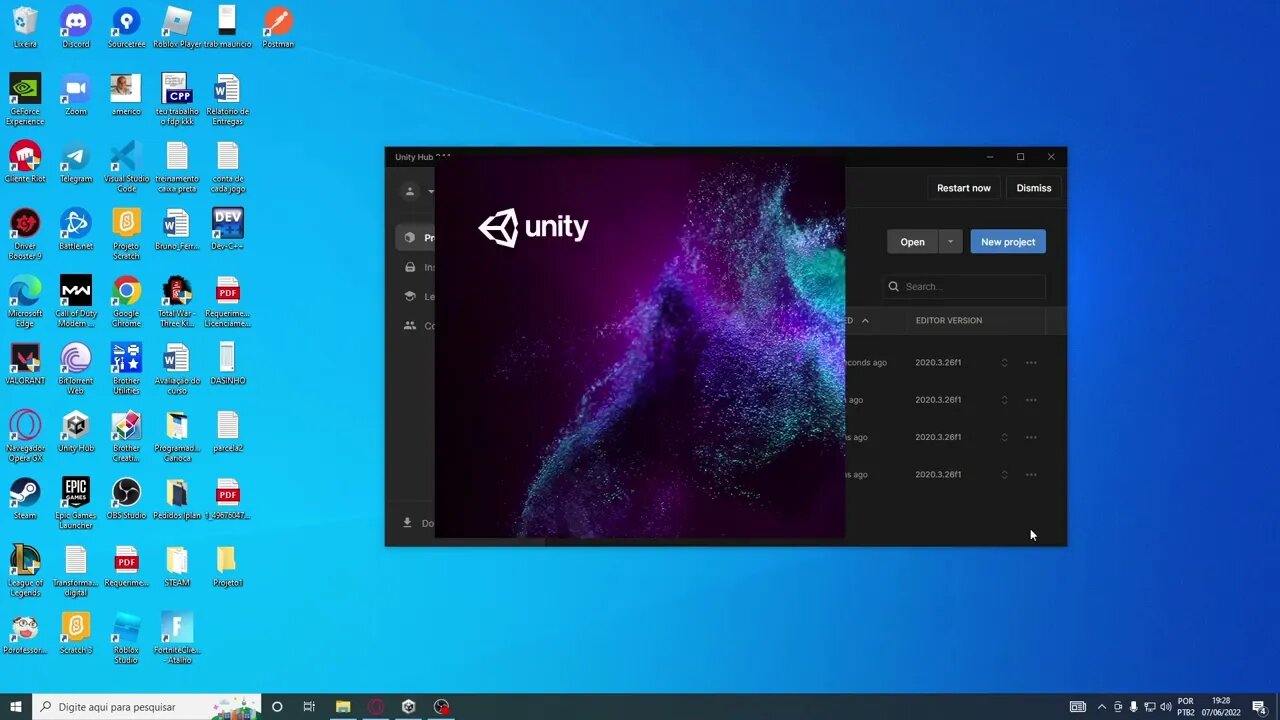Viewport: 1280px width, 720px height.
Task: Open Task View from the taskbar
Action: (x=309, y=707)
